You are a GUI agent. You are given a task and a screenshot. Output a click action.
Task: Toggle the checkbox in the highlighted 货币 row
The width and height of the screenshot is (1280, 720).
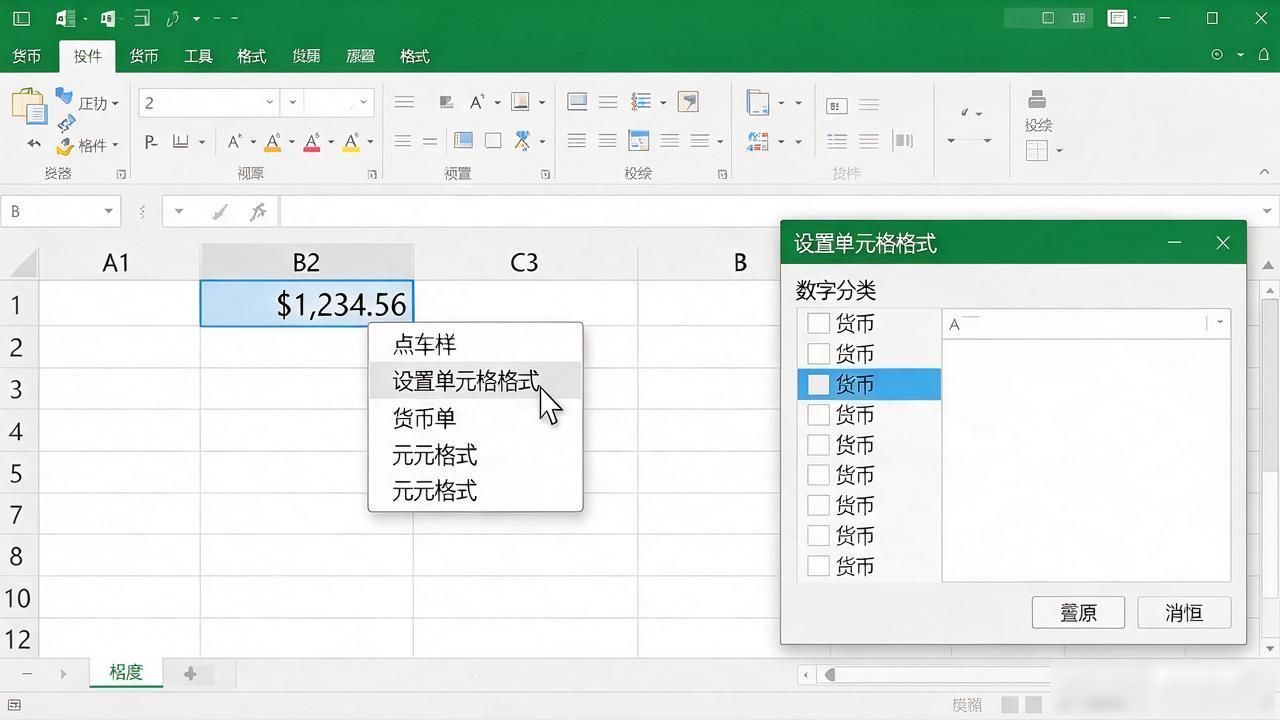(x=818, y=384)
